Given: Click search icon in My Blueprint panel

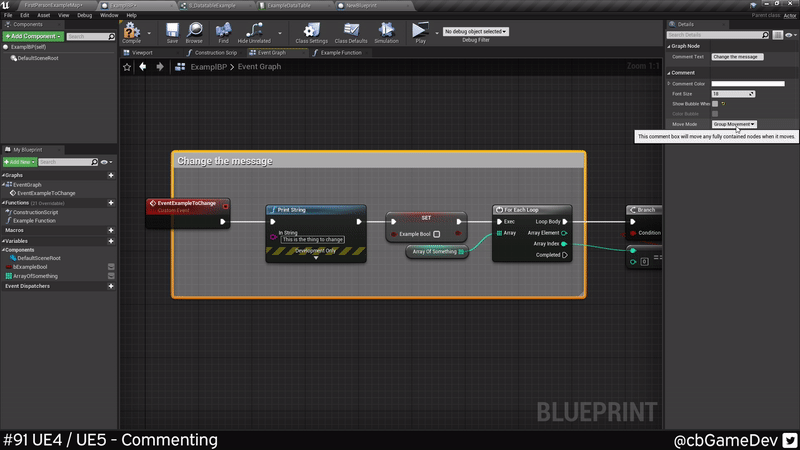Looking at the screenshot, I should (x=94, y=162).
